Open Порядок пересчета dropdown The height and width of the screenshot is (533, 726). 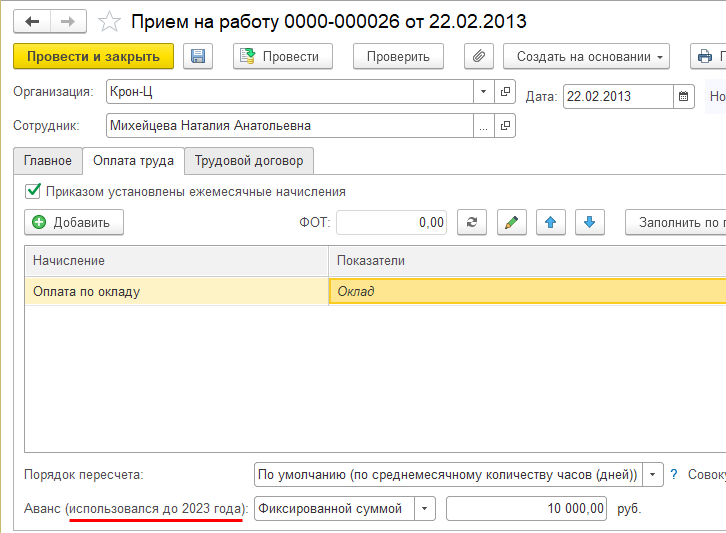pyautogui.click(x=652, y=474)
